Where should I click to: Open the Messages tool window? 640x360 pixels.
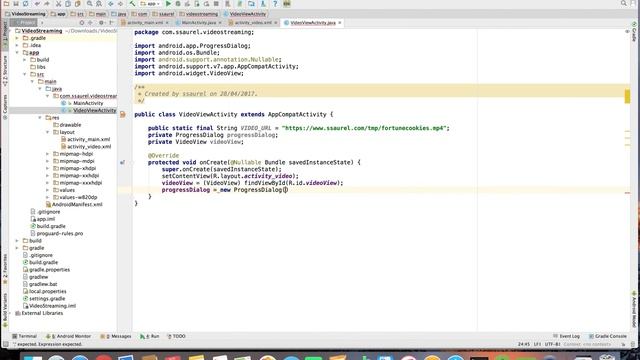click(116, 336)
